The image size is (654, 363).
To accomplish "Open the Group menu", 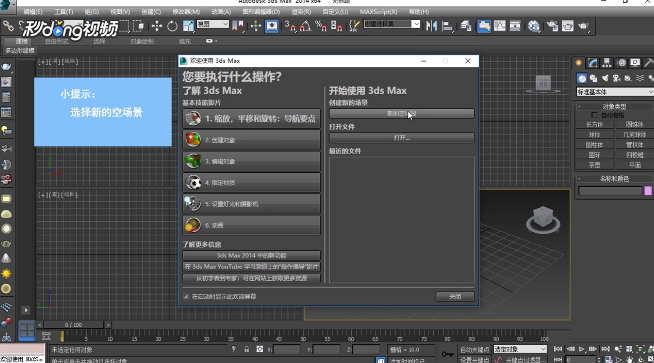I will coord(92,12).
